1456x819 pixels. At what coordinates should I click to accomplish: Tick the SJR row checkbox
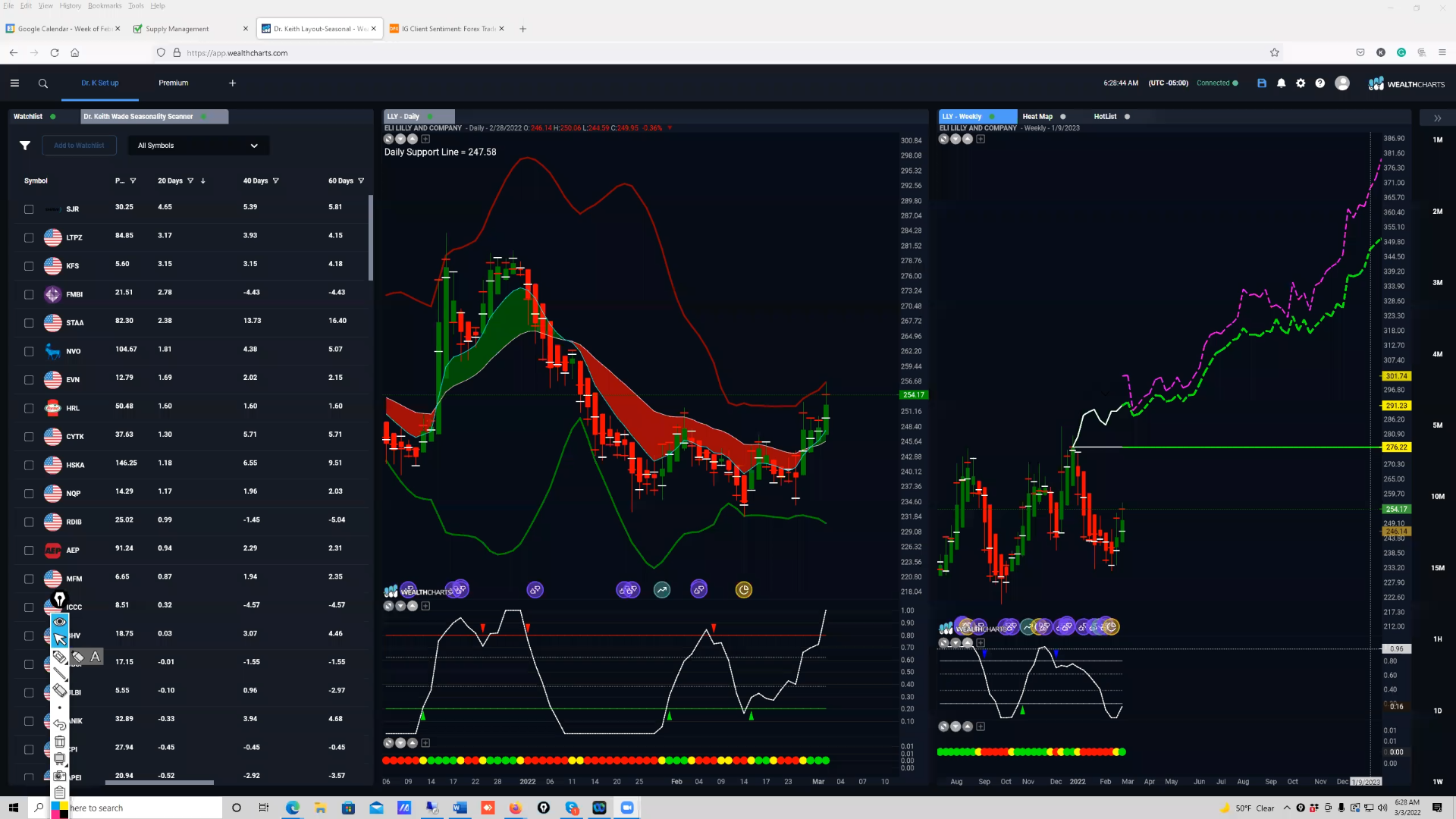pos(29,209)
